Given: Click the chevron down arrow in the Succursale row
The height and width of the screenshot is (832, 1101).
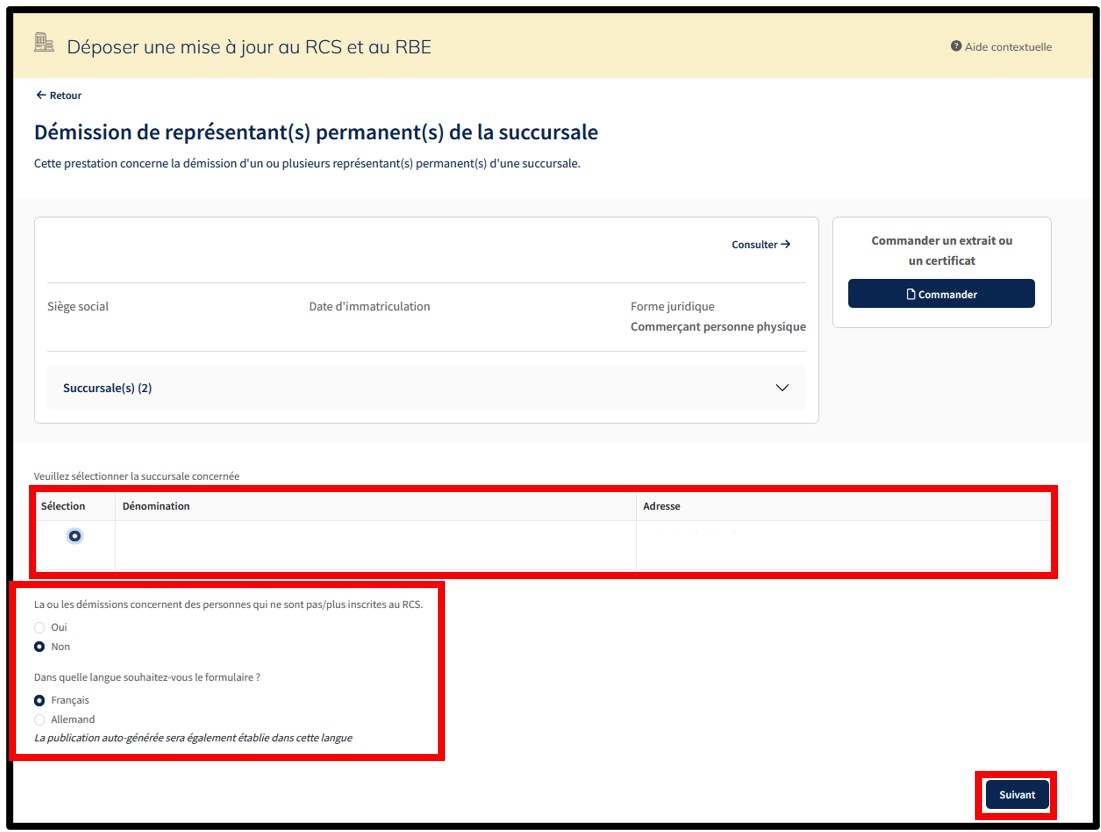Looking at the screenshot, I should 782,388.
